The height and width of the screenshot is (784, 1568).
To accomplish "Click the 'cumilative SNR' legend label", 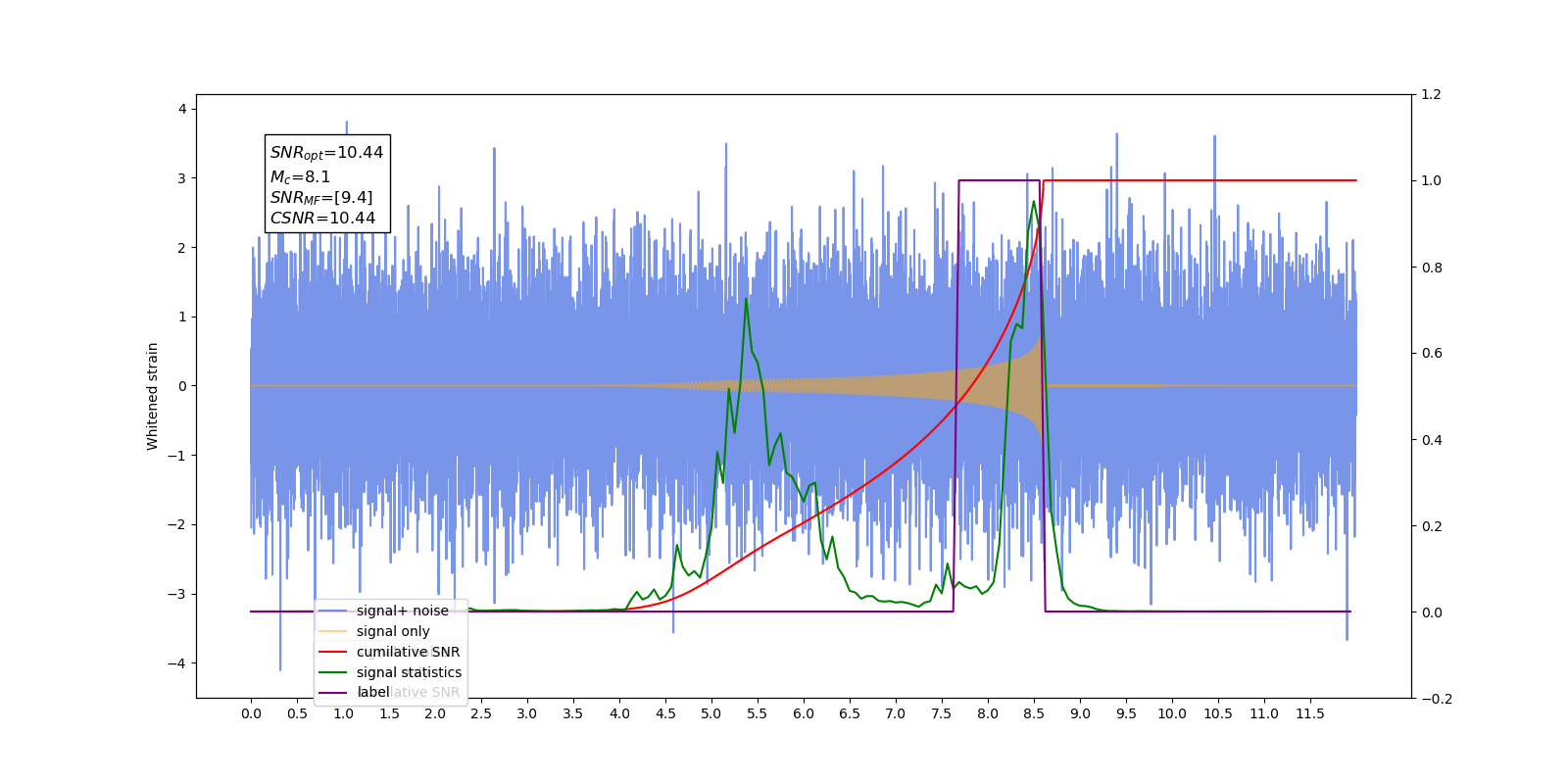I will point(408,652).
